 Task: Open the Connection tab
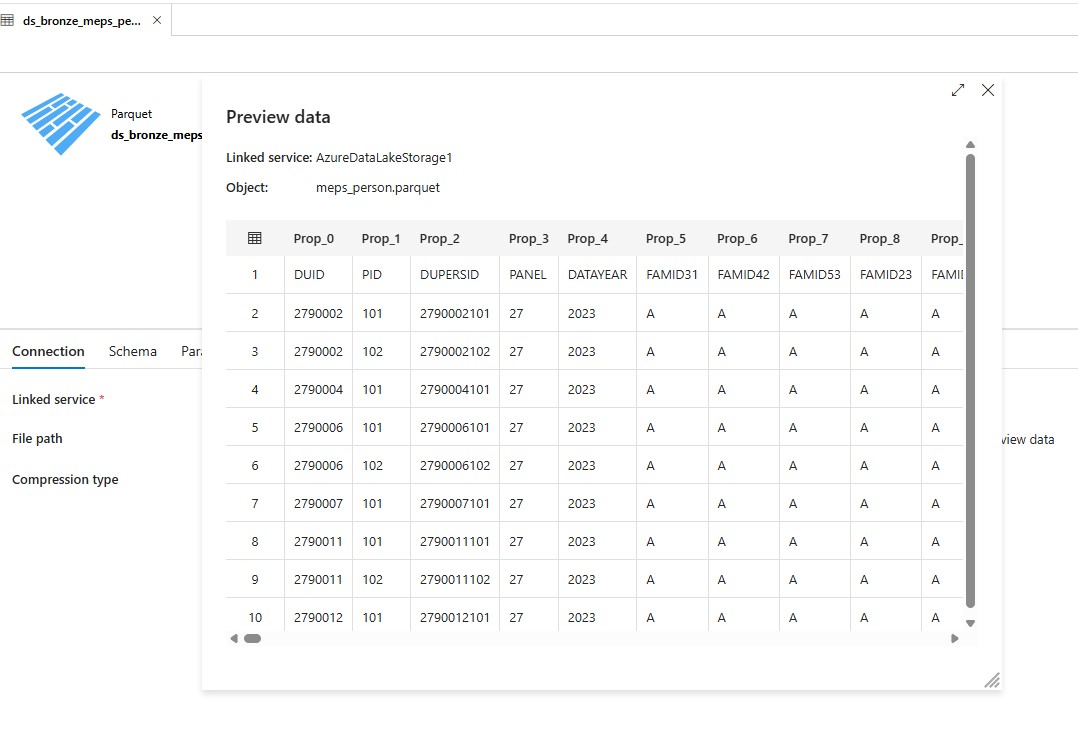pyautogui.click(x=48, y=351)
